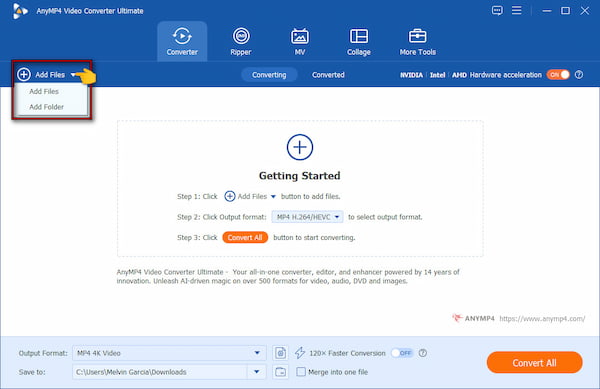Viewport: 600px width, 389px height.
Task: Open the Ripper tab
Action: coord(241,41)
